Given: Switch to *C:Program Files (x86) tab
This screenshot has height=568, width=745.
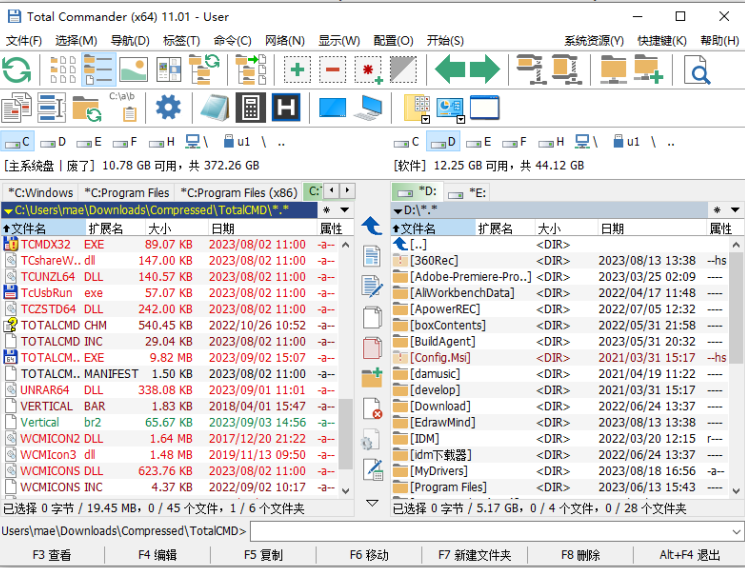Looking at the screenshot, I should pyautogui.click(x=239, y=193).
